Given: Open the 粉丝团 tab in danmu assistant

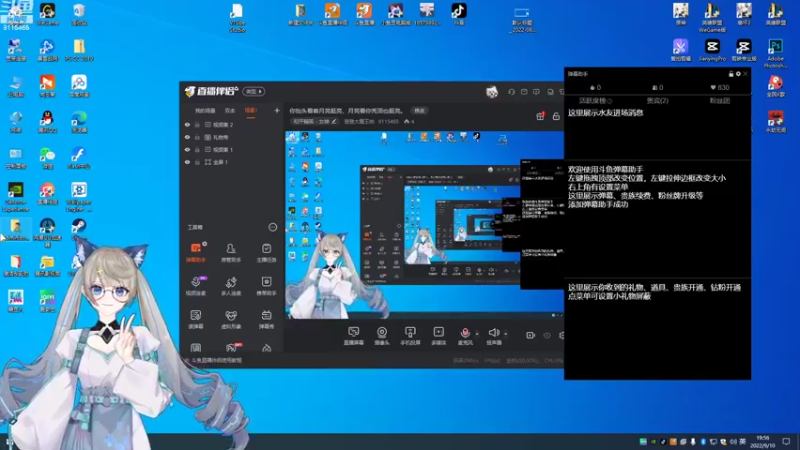Looking at the screenshot, I should (719, 101).
